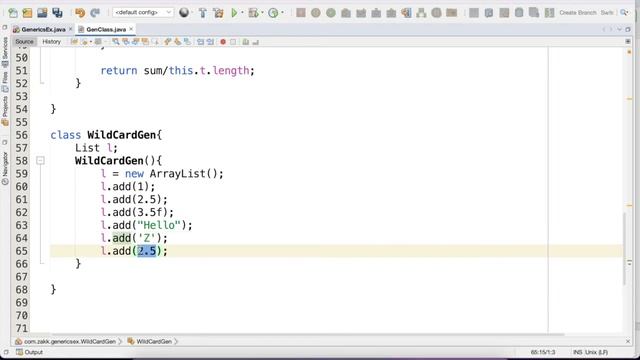Click the New Project toolbar icon
Screen dimensions: 640x360
tap(27, 13)
